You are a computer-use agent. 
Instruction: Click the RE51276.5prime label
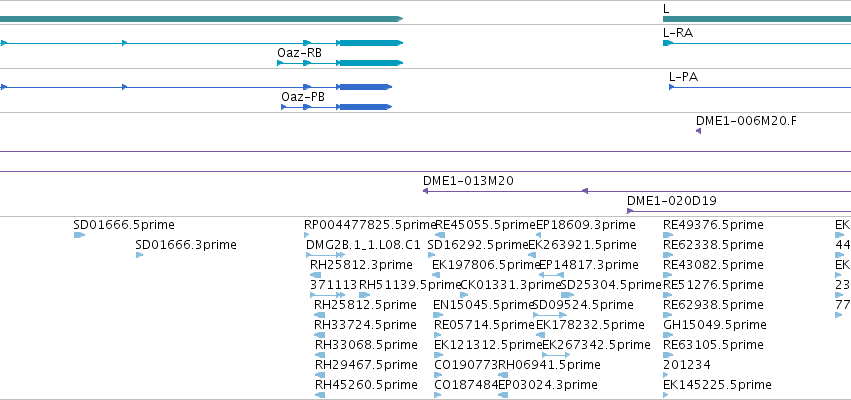click(713, 285)
